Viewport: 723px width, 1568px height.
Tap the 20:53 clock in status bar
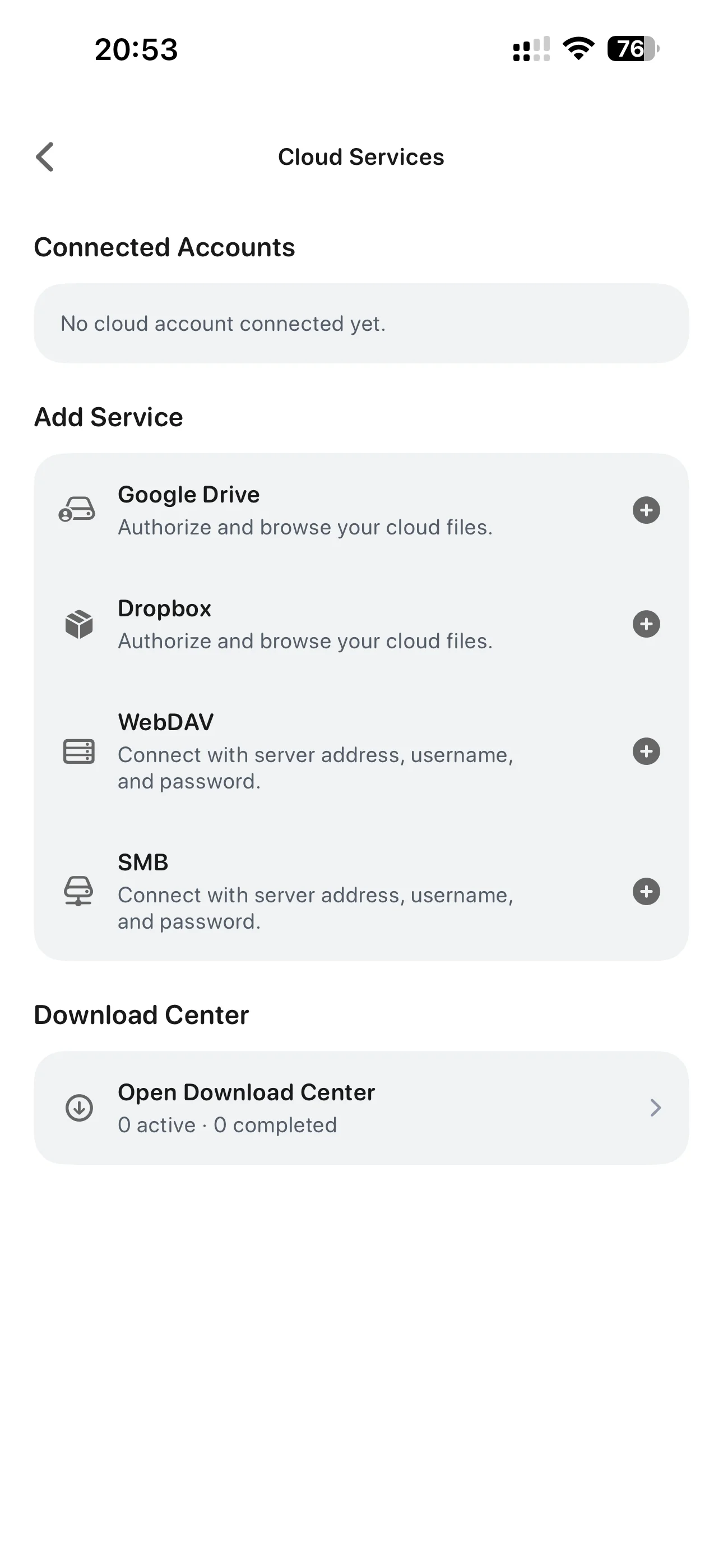[x=136, y=49]
